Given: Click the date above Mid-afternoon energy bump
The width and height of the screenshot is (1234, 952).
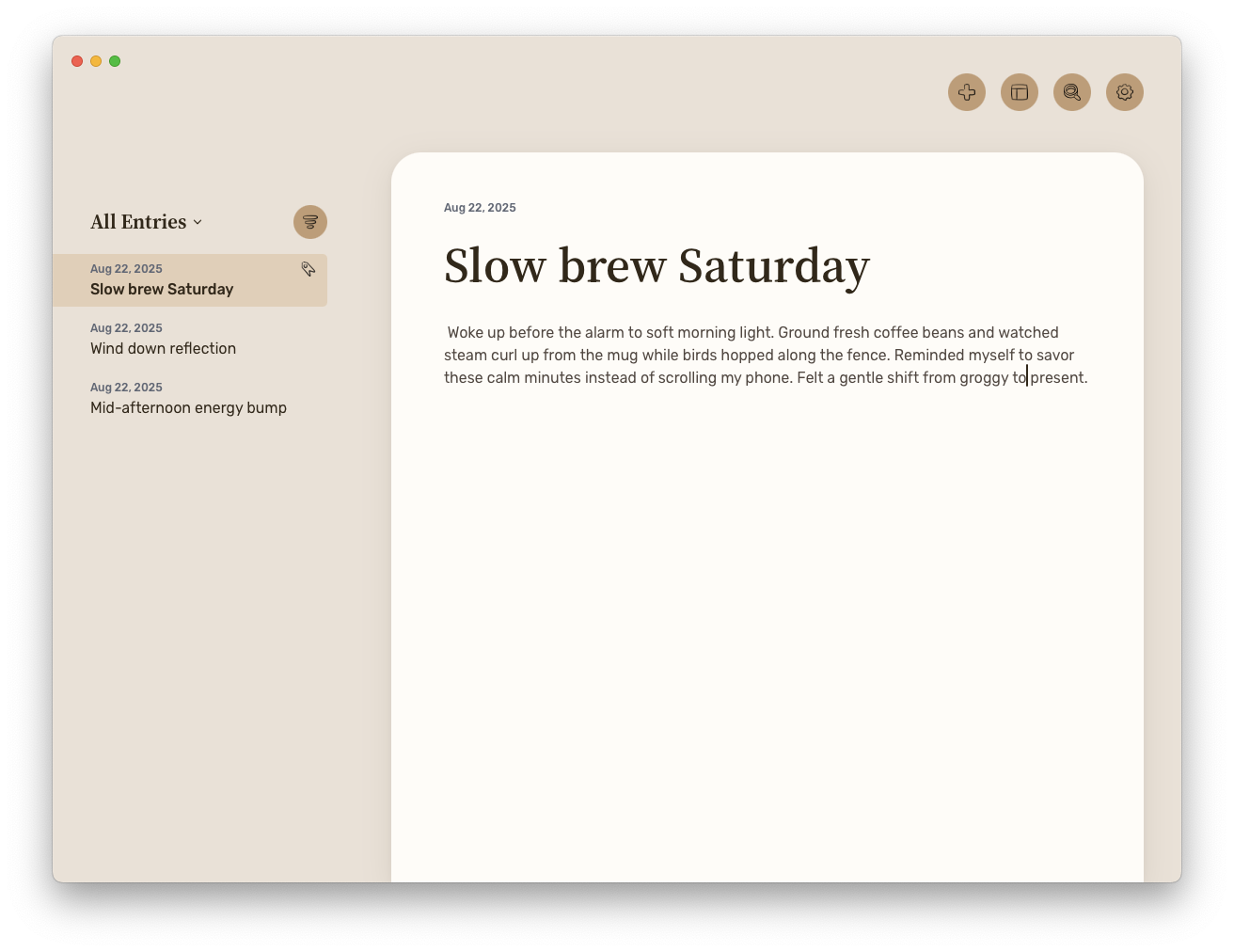Looking at the screenshot, I should pos(126,387).
